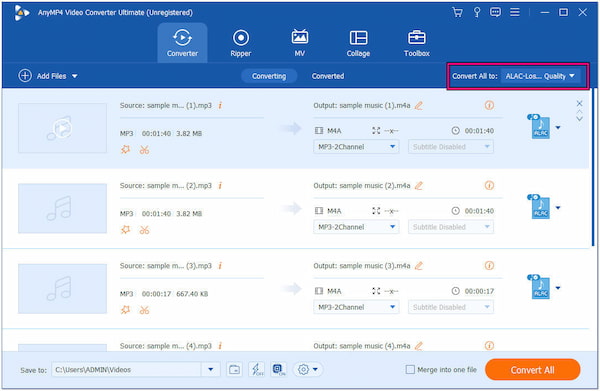Switch to the Converter tab

click(182, 43)
